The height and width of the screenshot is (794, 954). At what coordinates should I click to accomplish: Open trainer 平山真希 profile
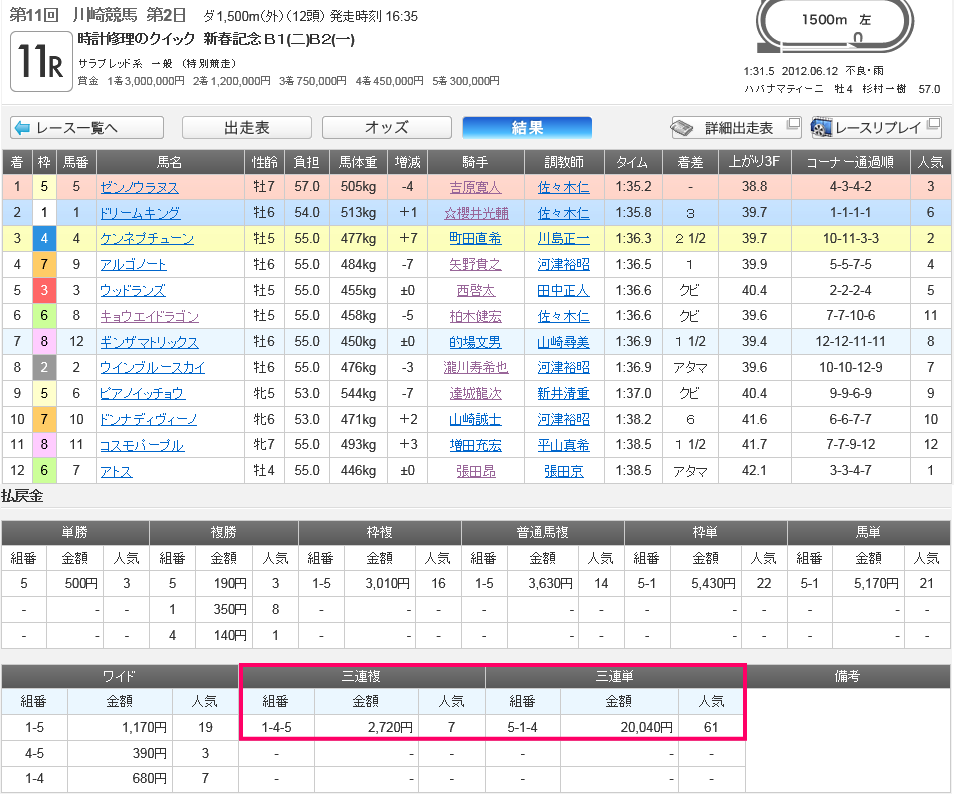pyautogui.click(x=563, y=445)
